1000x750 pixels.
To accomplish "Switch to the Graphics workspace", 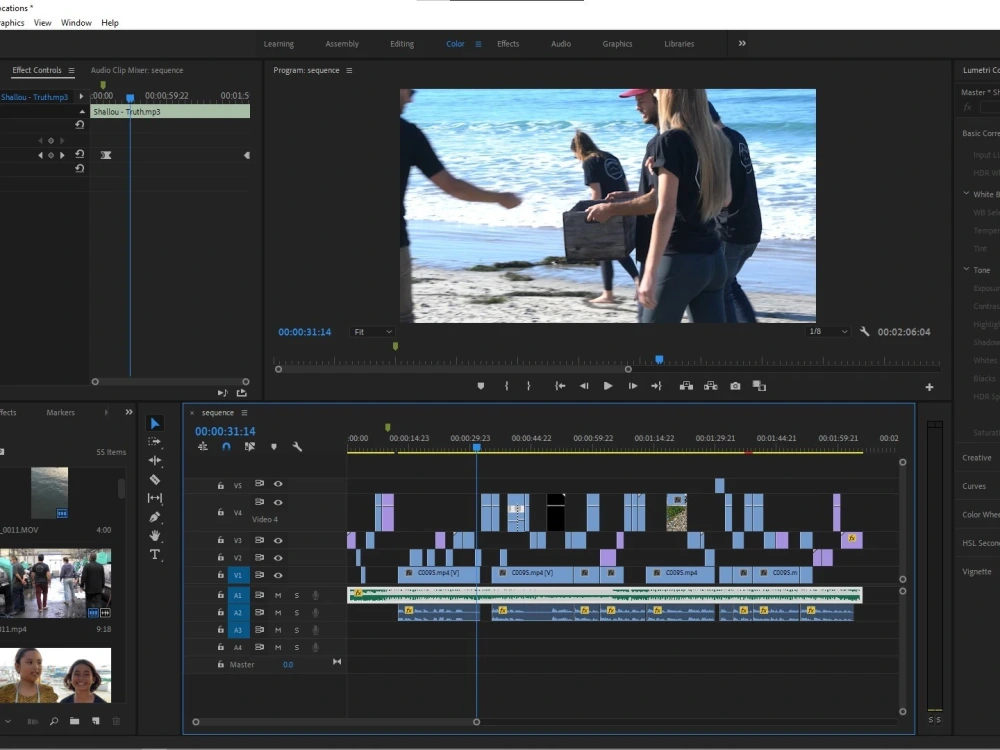I will click(617, 44).
